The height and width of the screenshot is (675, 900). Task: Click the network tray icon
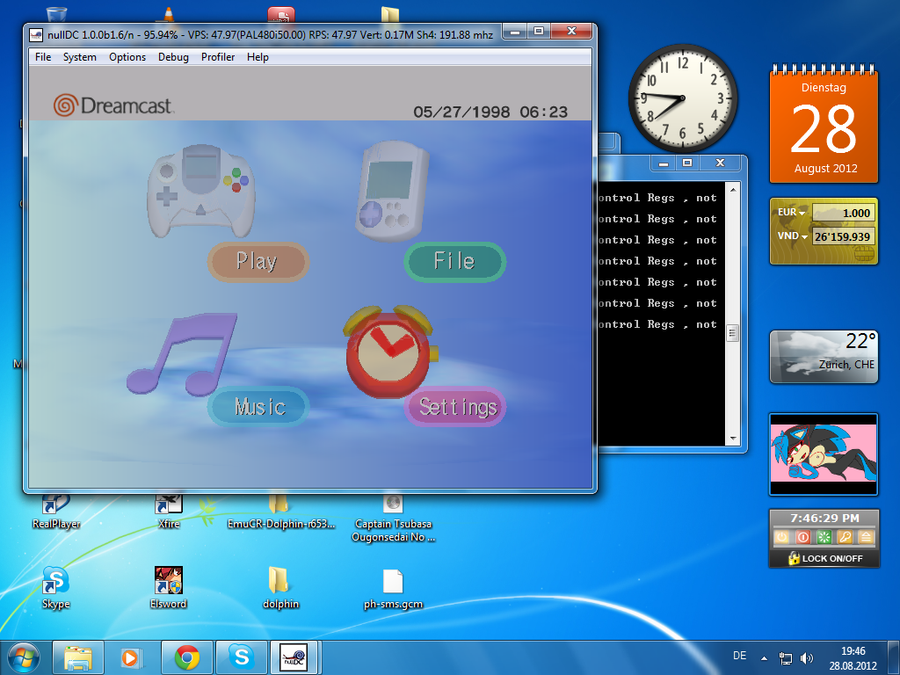[785, 658]
